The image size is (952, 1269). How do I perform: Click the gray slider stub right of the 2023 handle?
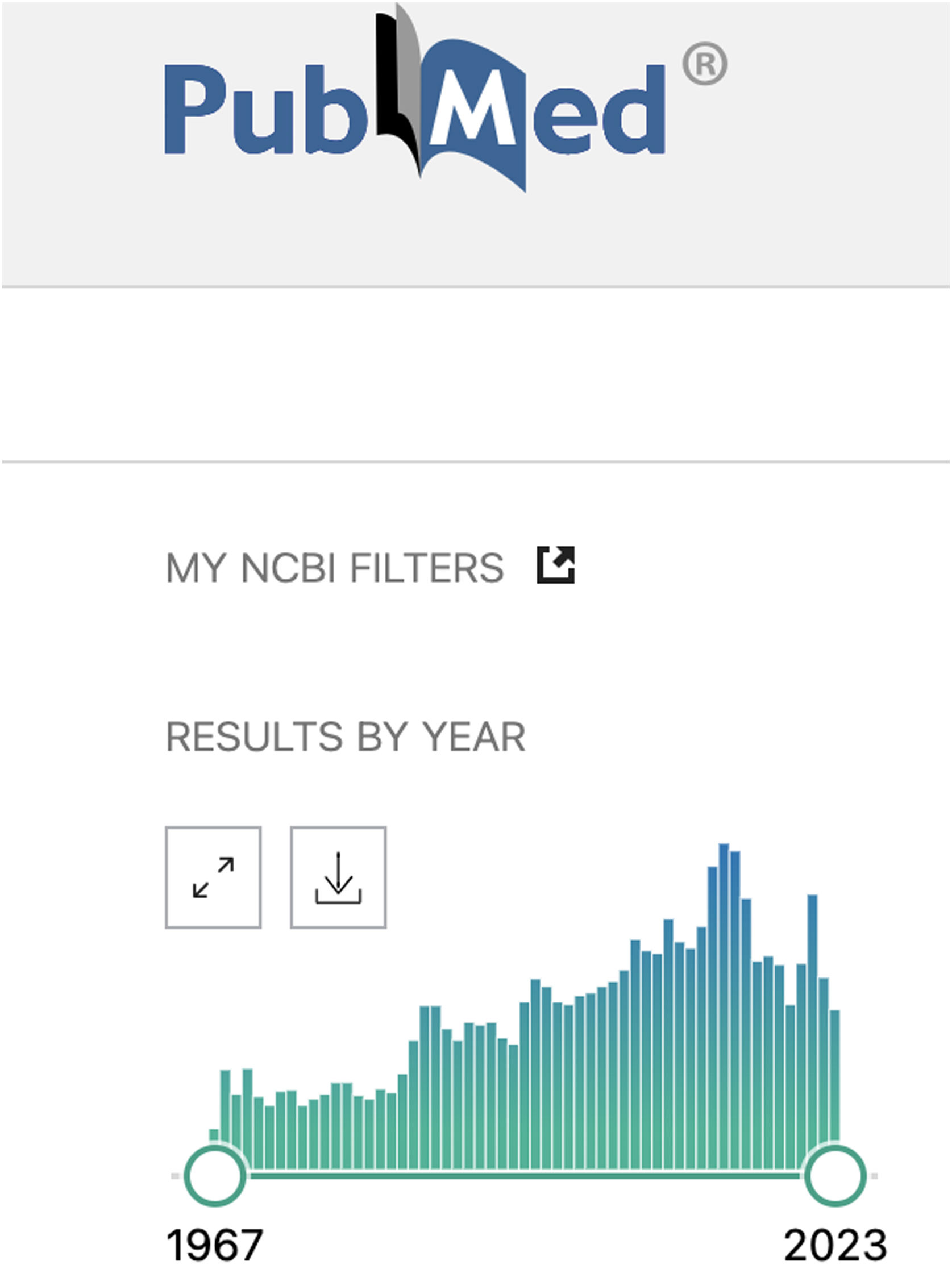pyautogui.click(x=874, y=1176)
